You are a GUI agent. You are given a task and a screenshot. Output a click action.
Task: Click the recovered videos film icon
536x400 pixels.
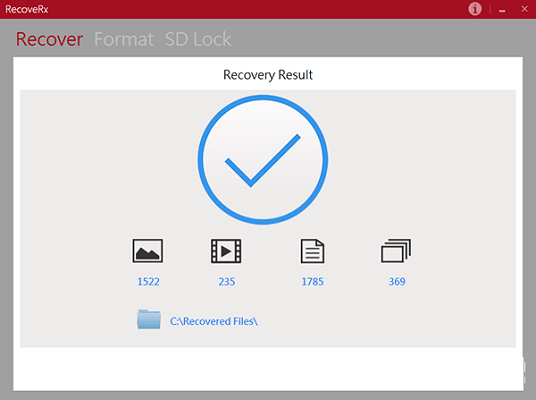pos(226,251)
